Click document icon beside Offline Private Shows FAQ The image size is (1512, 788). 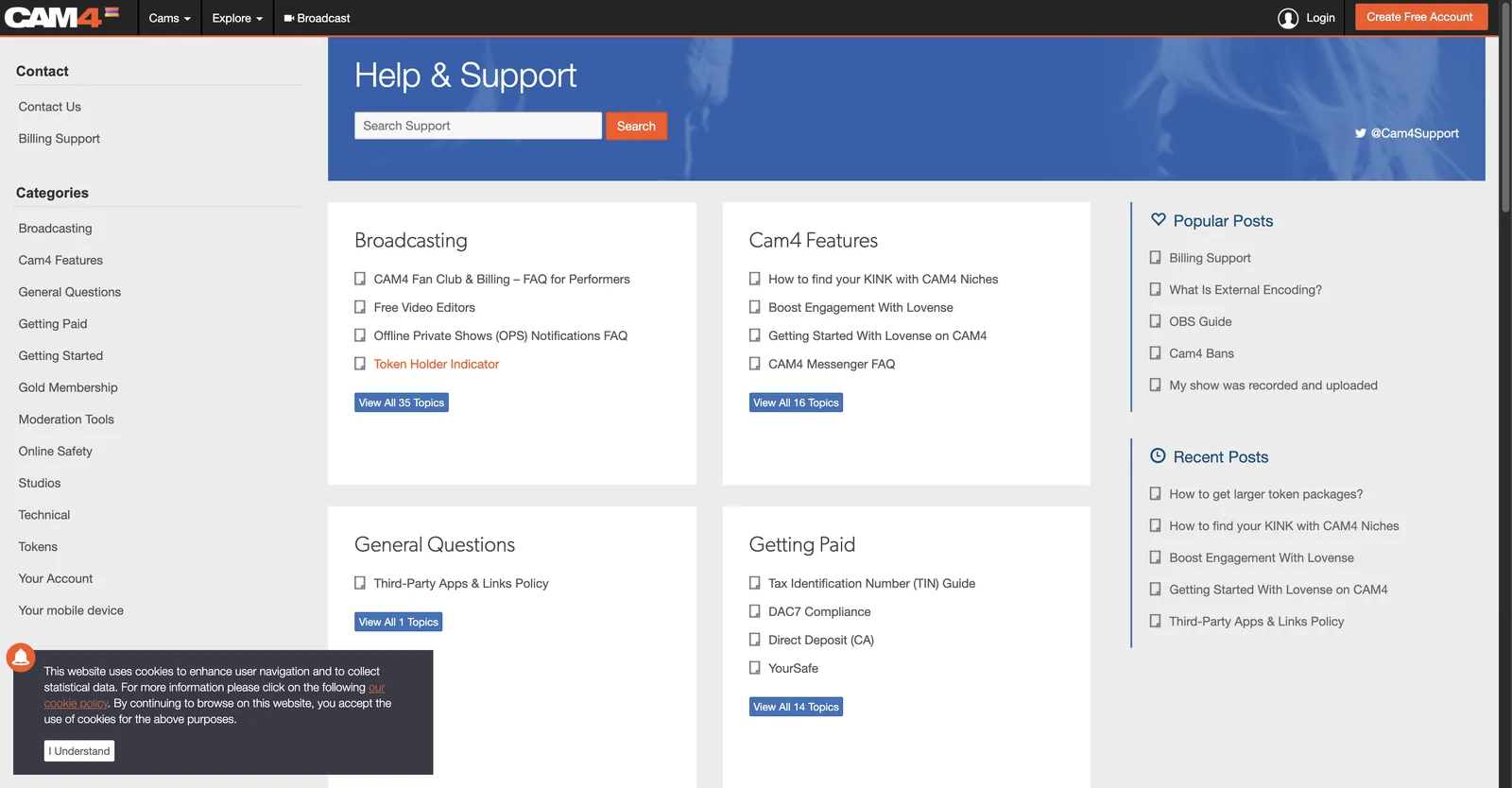(x=360, y=335)
